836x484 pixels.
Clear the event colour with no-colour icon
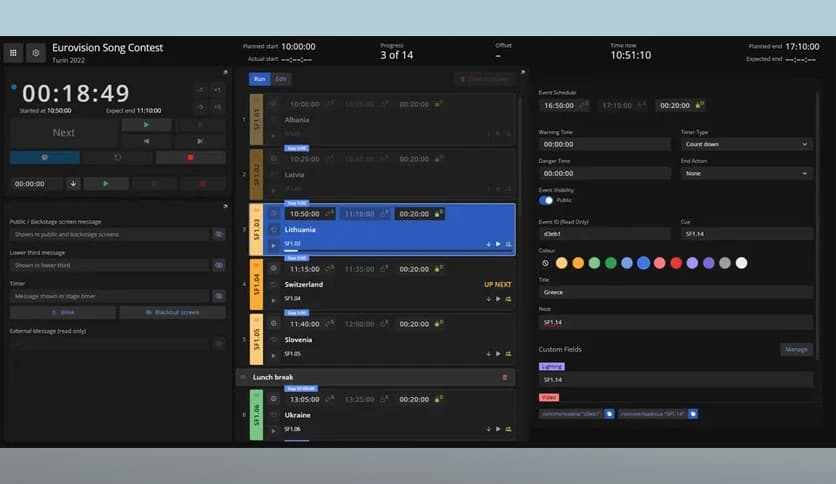click(x=545, y=263)
